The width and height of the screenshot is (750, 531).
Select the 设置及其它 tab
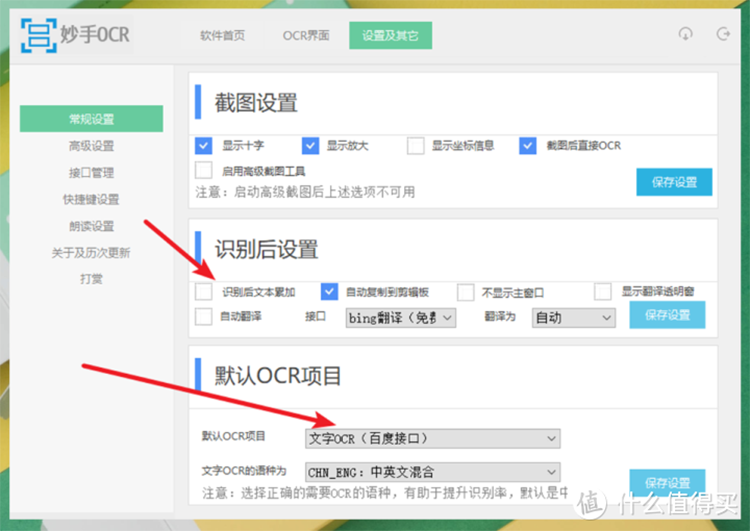click(x=390, y=35)
